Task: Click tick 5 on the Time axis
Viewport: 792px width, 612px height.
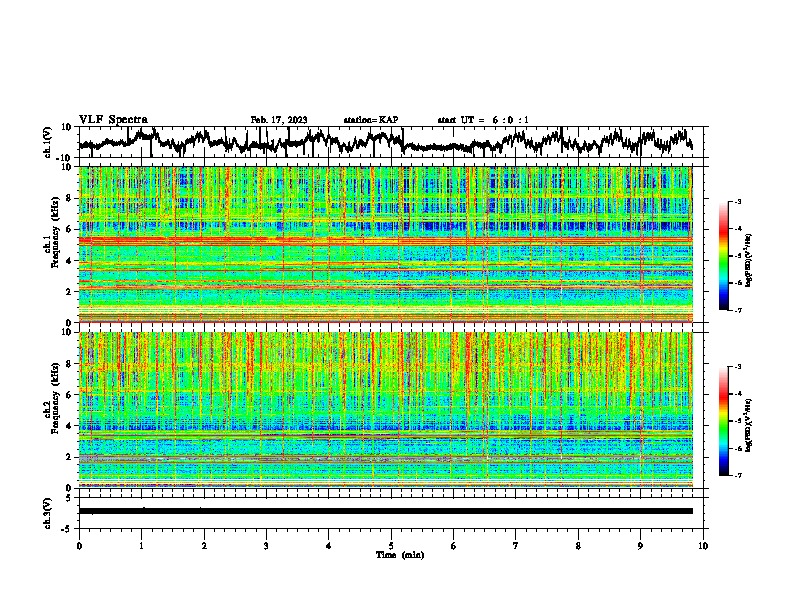Action: coord(391,546)
